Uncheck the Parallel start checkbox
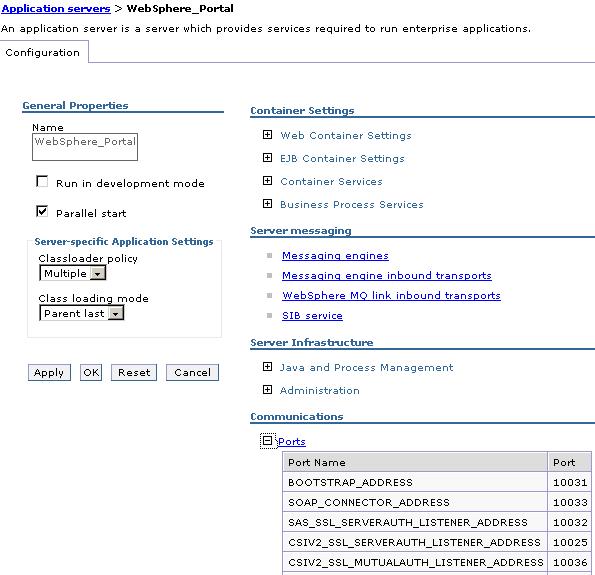The image size is (595, 575). 42,211
